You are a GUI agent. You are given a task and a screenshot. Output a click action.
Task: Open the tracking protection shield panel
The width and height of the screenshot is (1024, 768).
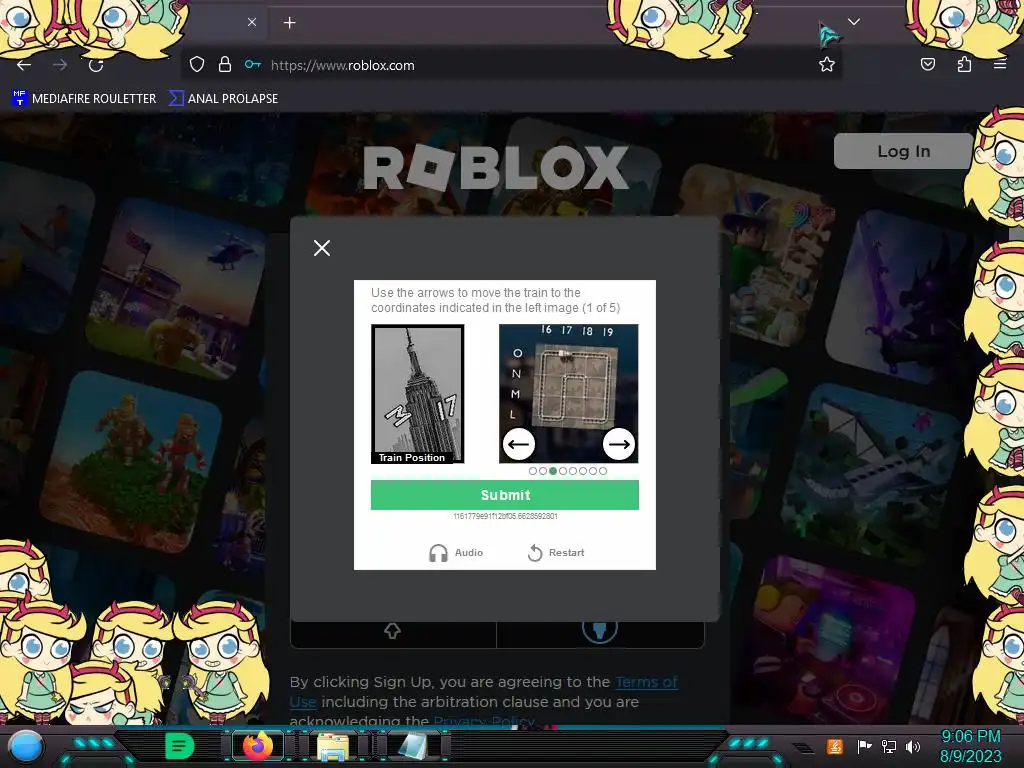pos(197,65)
